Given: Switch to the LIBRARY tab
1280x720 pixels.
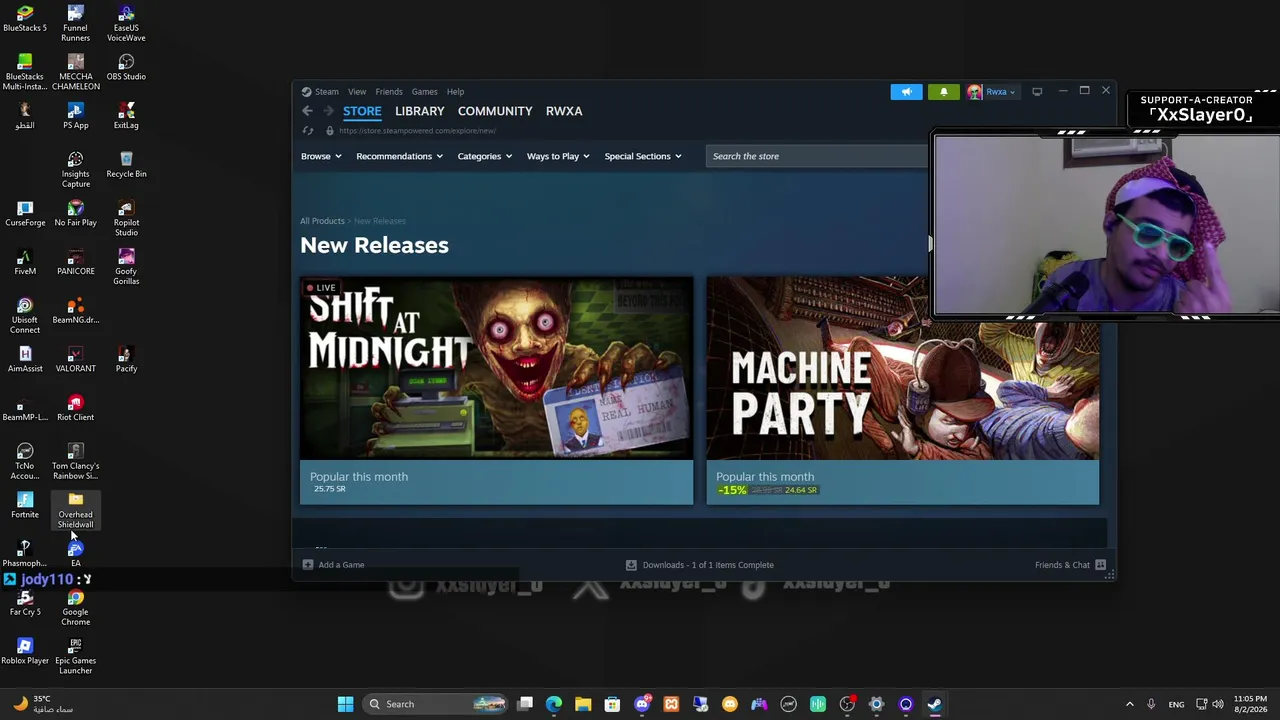Looking at the screenshot, I should coord(419,111).
